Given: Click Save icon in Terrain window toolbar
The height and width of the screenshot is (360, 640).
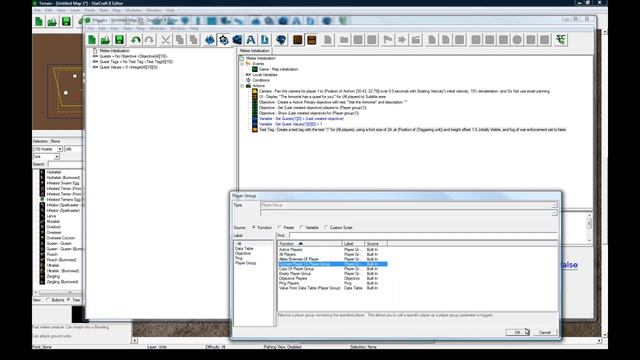Looking at the screenshot, I should click(x=66, y=21).
